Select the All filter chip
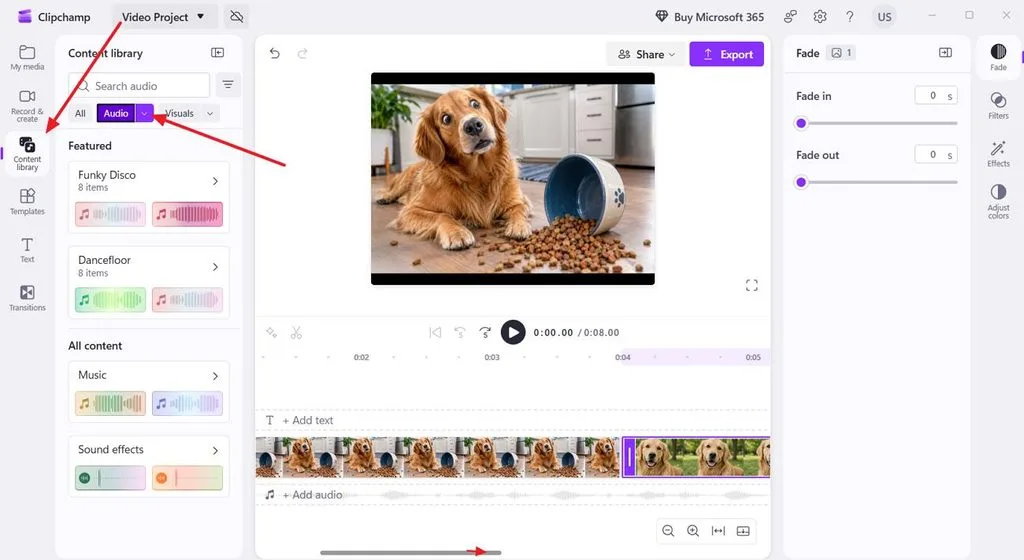This screenshot has height=560, width=1024. coord(80,113)
